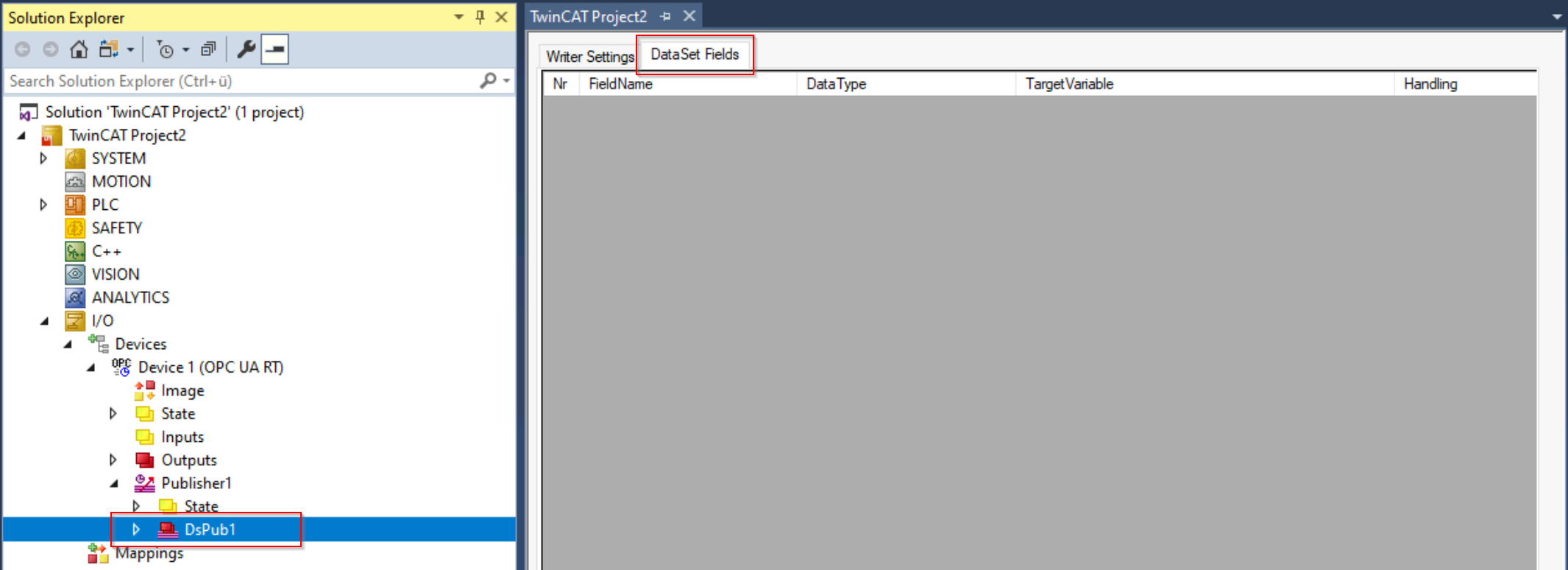Image resolution: width=1568 pixels, height=570 pixels.
Task: Click the TwinCAT Project2 project icon
Action: (x=52, y=136)
